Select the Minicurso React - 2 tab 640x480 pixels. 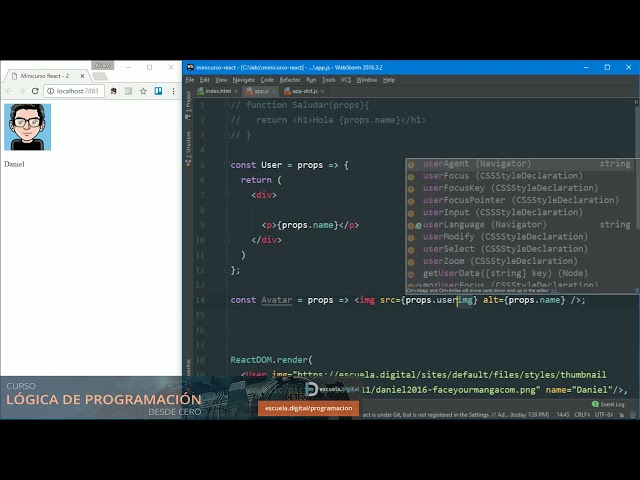[45, 76]
